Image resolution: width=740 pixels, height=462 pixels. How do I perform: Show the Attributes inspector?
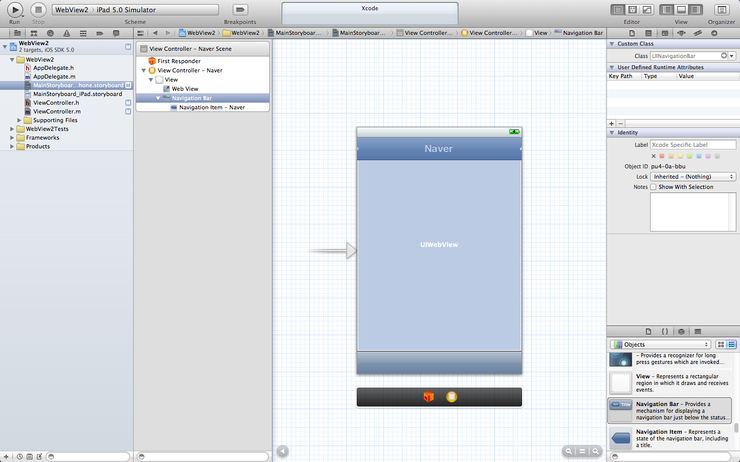(x=681, y=33)
